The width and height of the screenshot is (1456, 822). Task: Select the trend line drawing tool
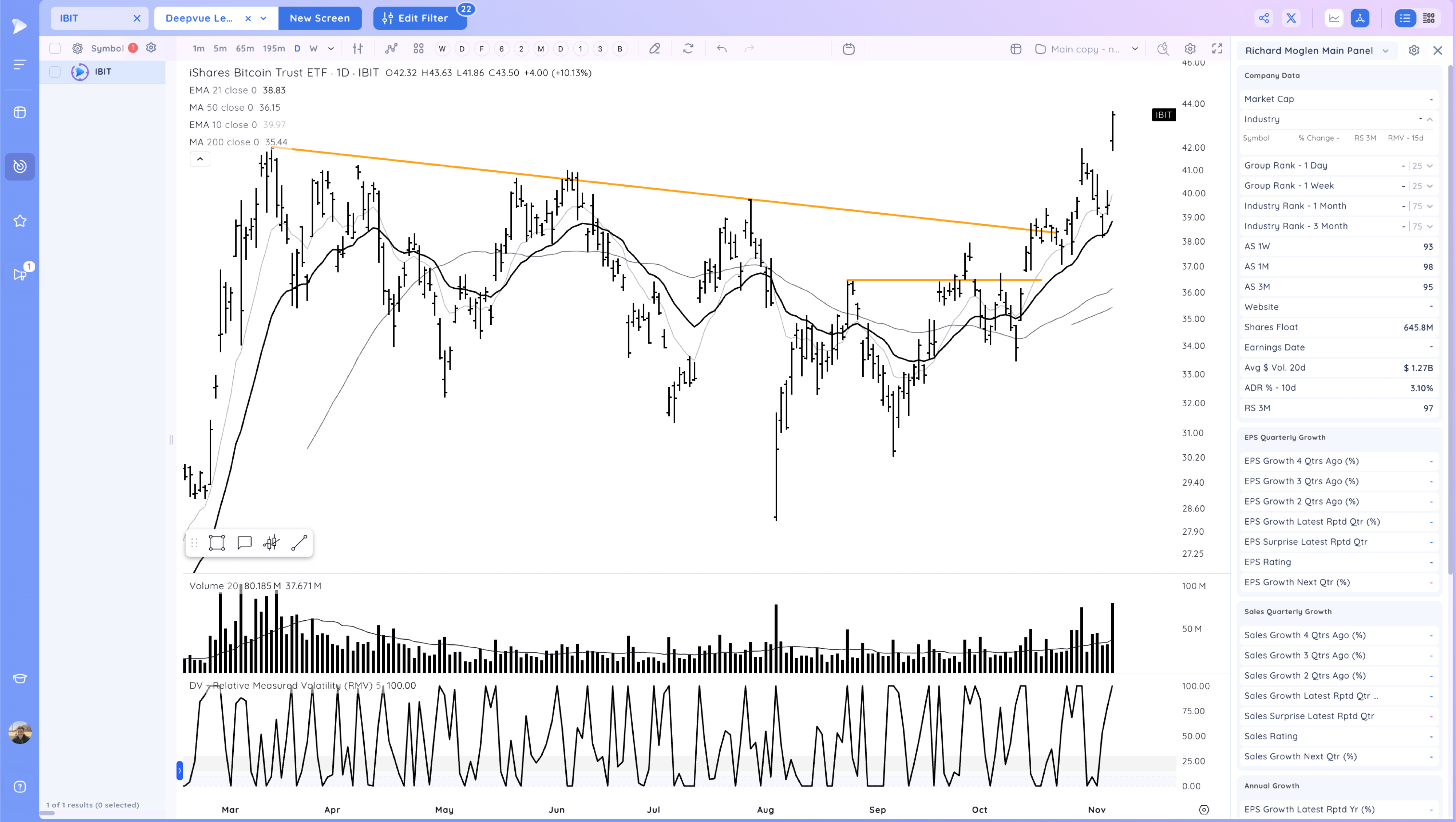point(299,543)
